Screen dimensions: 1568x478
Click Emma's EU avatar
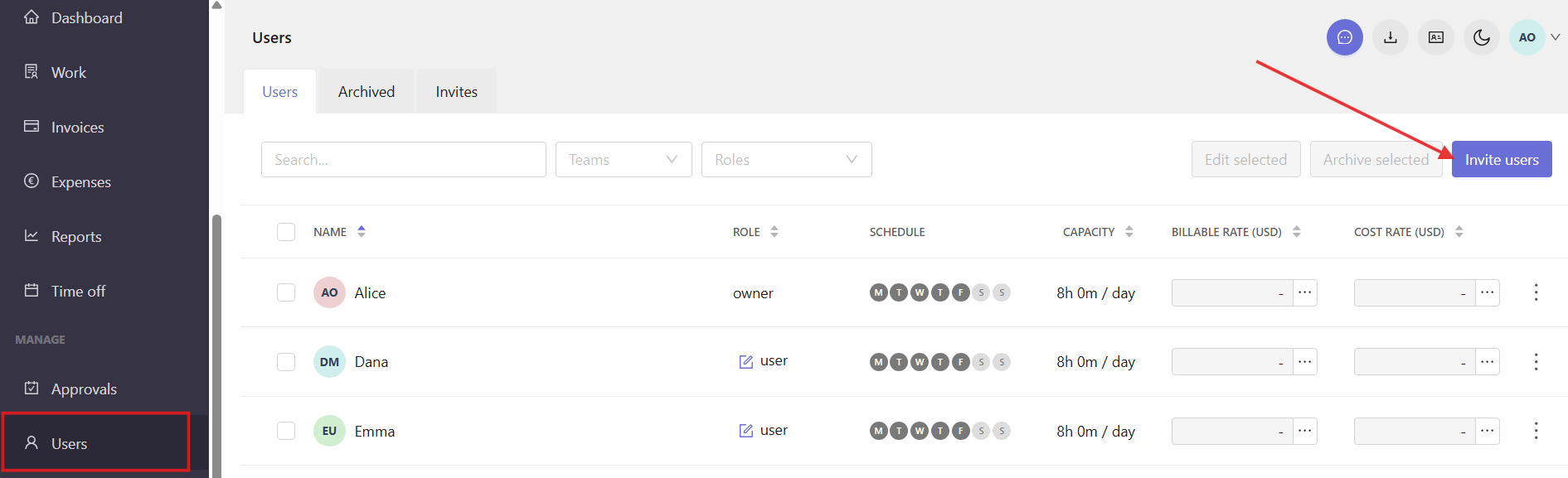(329, 431)
